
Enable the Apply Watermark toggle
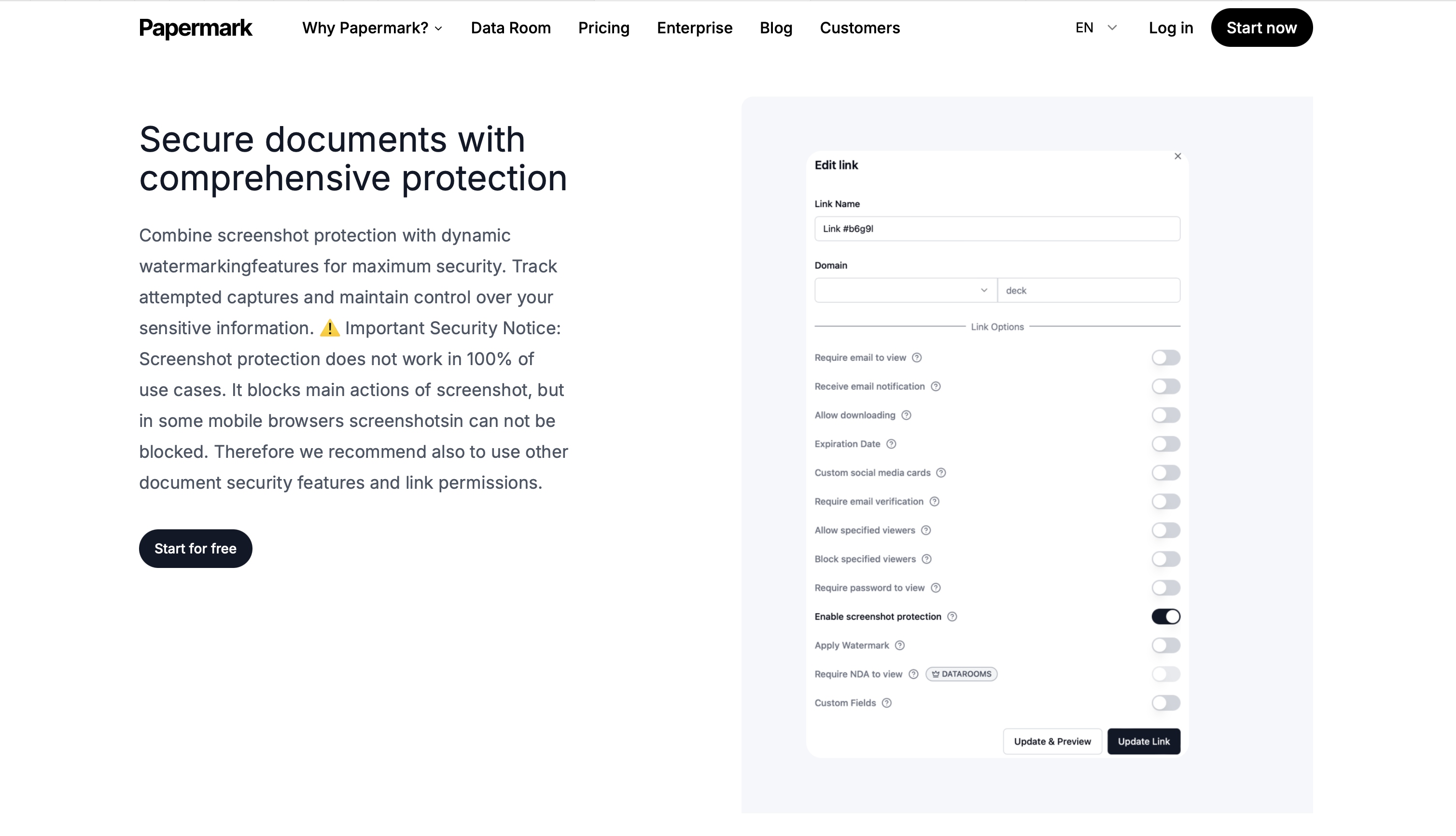click(x=1165, y=645)
